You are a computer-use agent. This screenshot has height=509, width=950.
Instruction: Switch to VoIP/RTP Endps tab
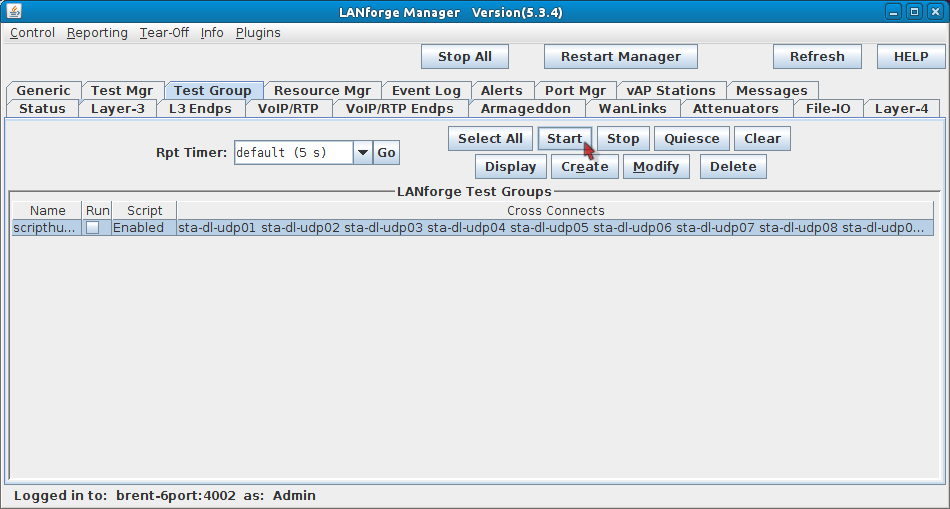[400, 108]
